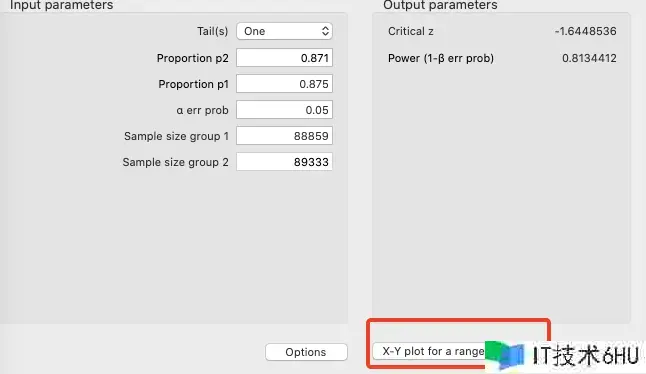Click the α err prob label
Screen dimensions: 646x374
pyautogui.click(x=202, y=110)
